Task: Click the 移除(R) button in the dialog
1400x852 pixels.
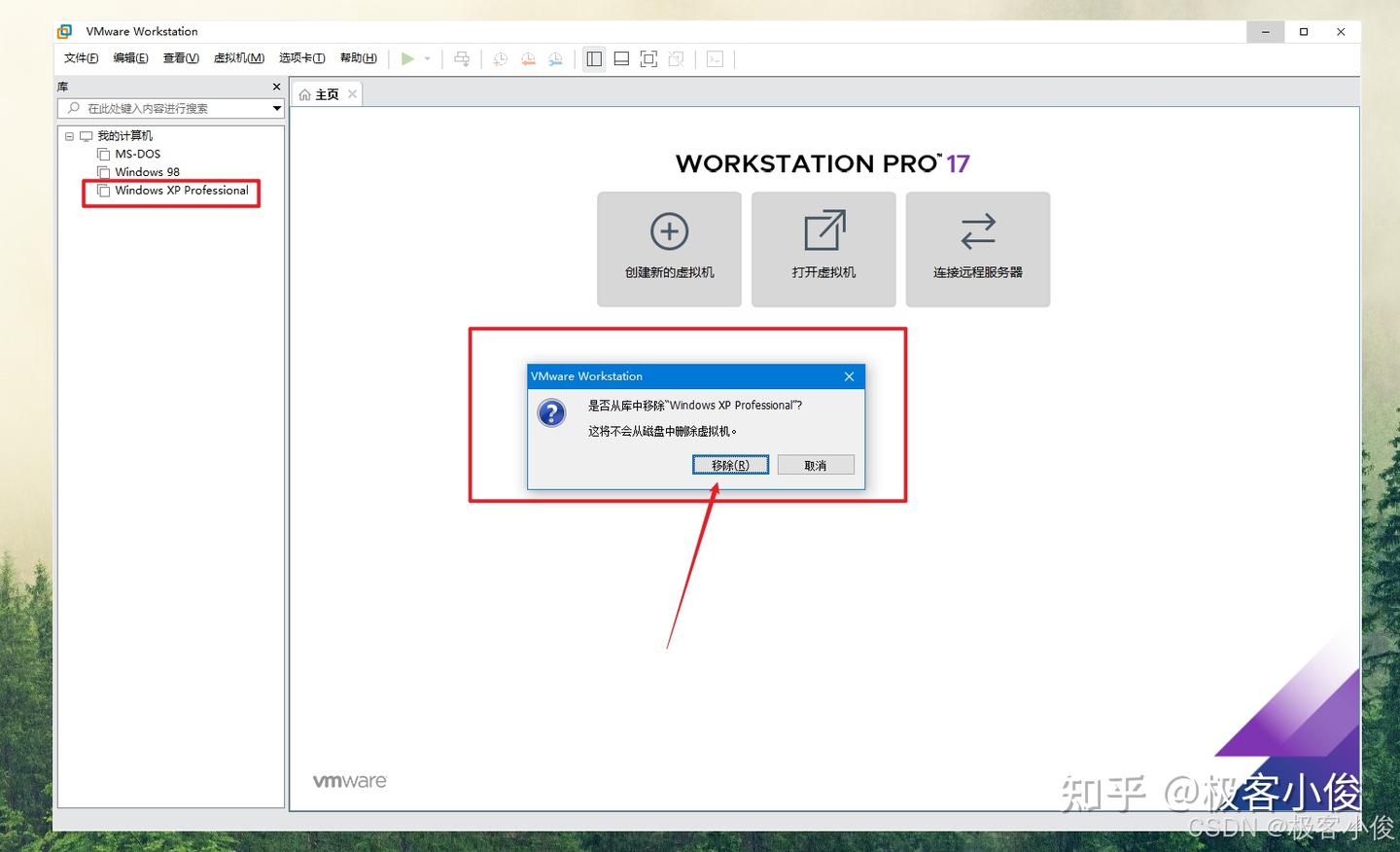Action: [x=729, y=464]
